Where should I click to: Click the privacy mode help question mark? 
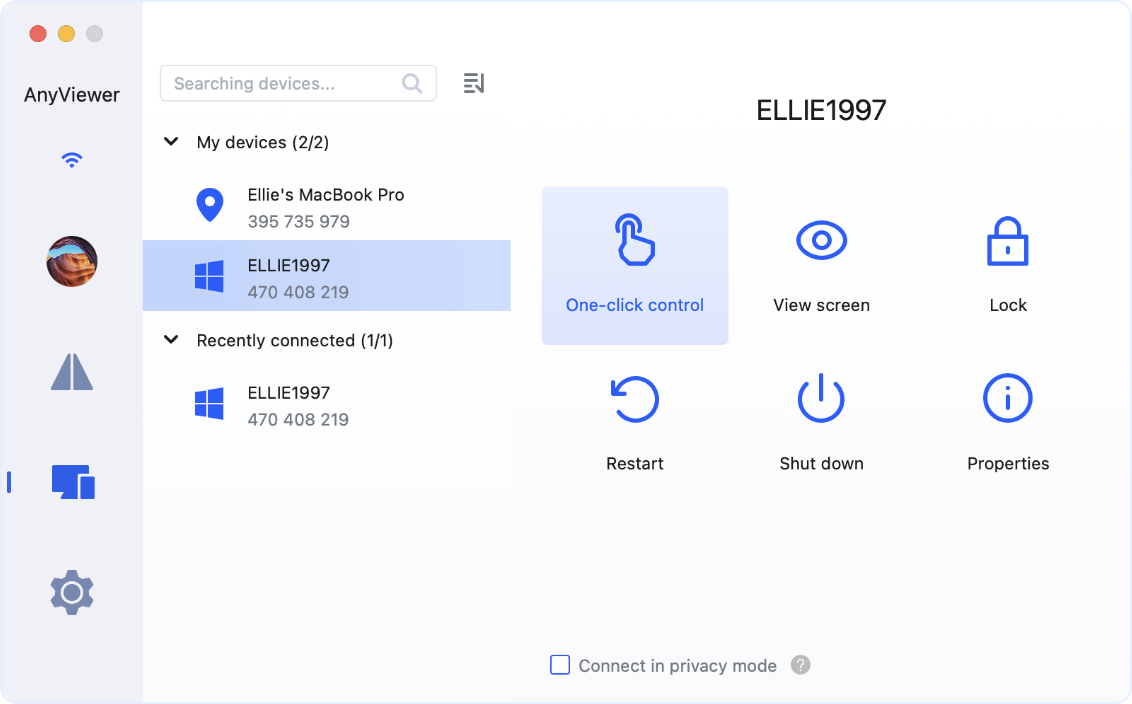[x=800, y=665]
